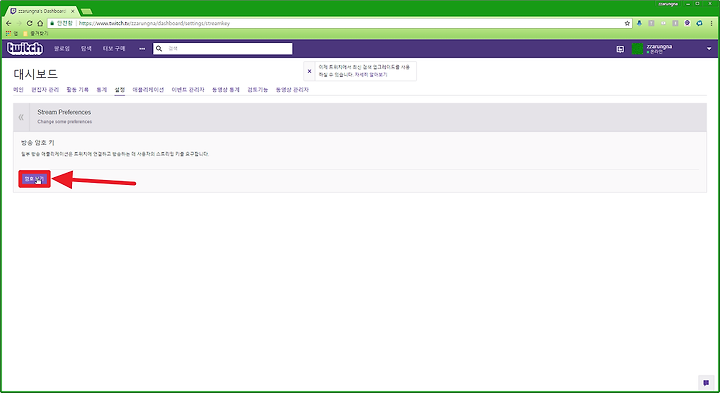Click the purple round extension icon
Viewport: 720px width, 393px height.
pos(687,23)
